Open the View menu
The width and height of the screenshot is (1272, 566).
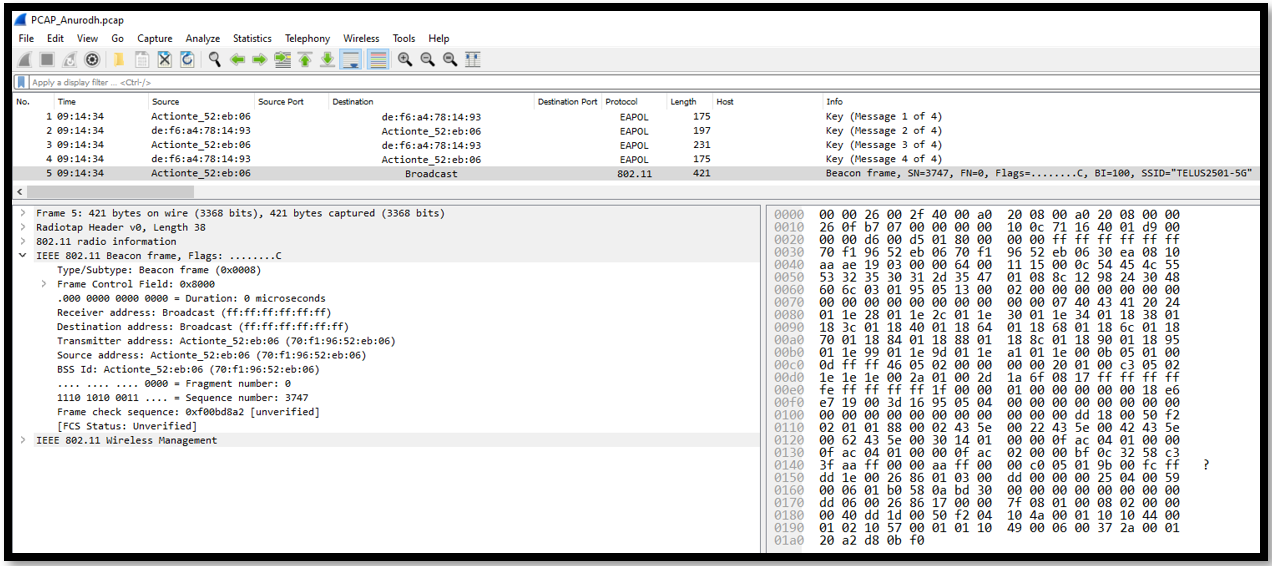pos(88,38)
